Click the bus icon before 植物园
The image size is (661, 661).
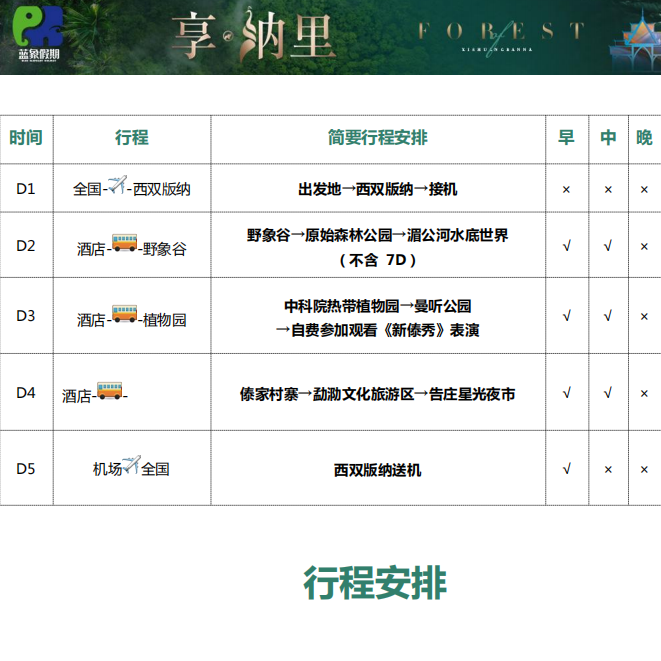125,314
